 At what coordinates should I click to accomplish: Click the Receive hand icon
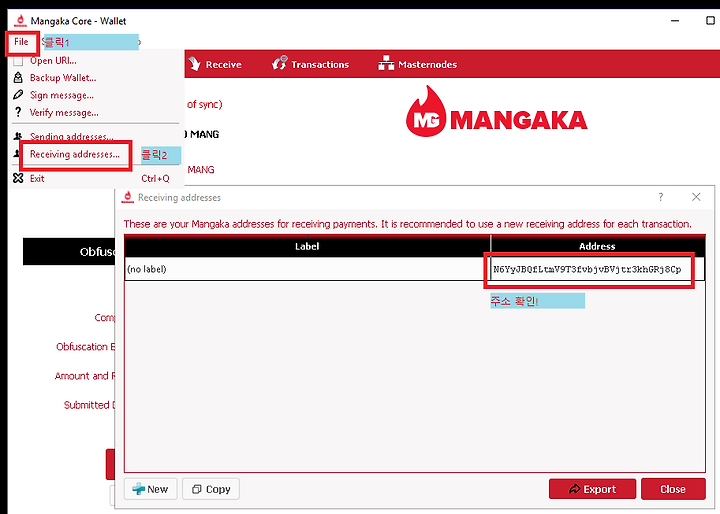195,64
